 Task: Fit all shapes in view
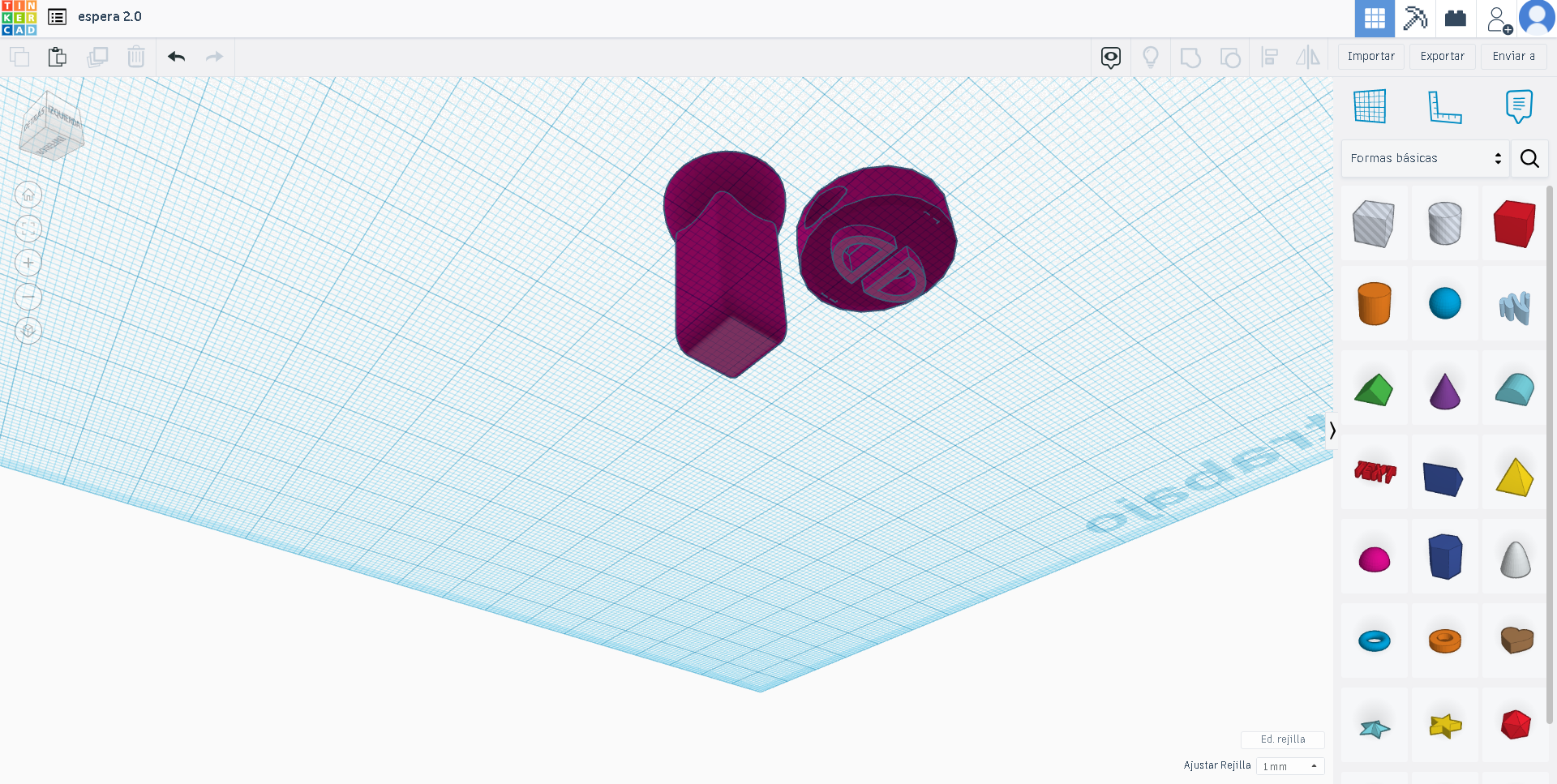[28, 229]
